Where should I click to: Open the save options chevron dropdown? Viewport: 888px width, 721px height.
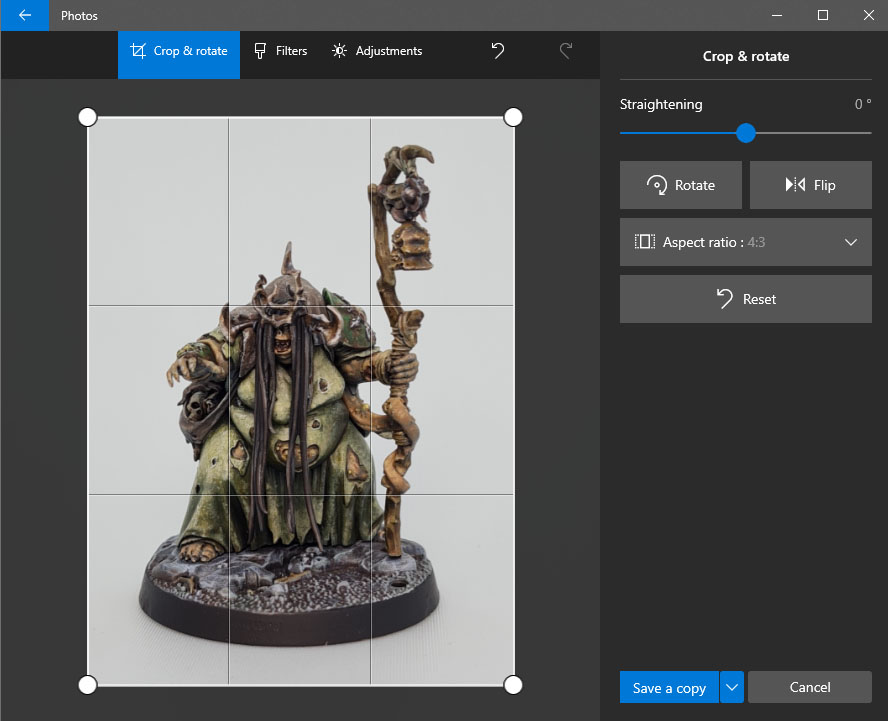tap(732, 687)
